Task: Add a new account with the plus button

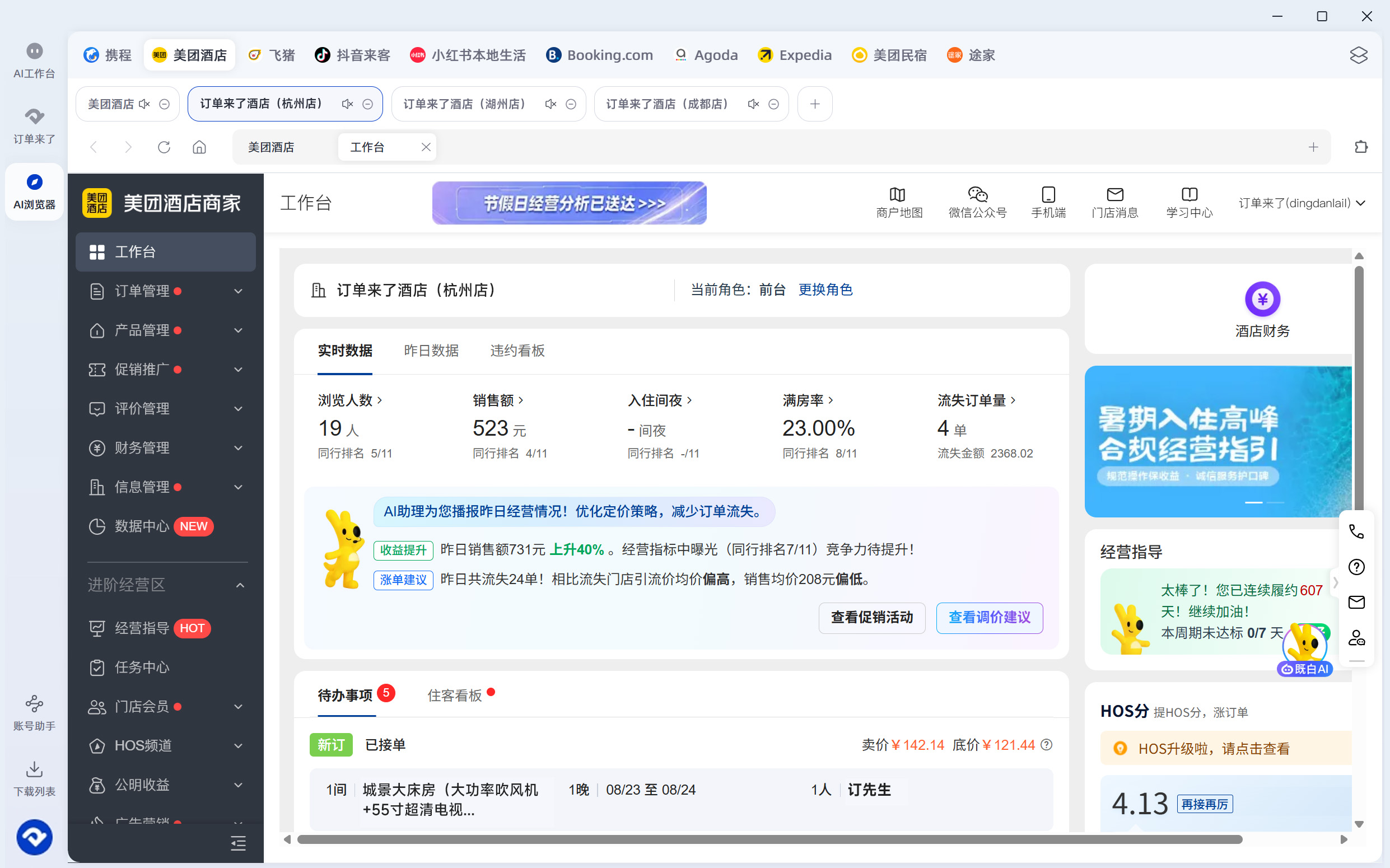Action: point(814,104)
